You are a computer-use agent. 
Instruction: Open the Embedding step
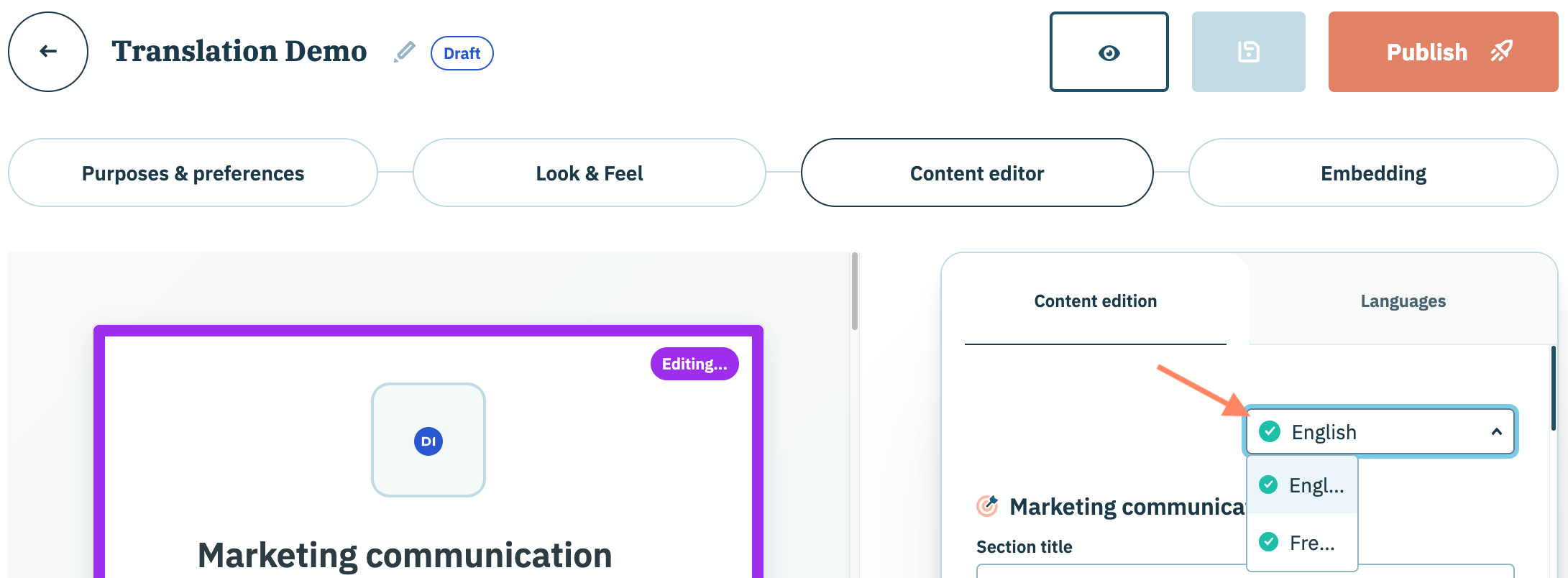[1373, 173]
